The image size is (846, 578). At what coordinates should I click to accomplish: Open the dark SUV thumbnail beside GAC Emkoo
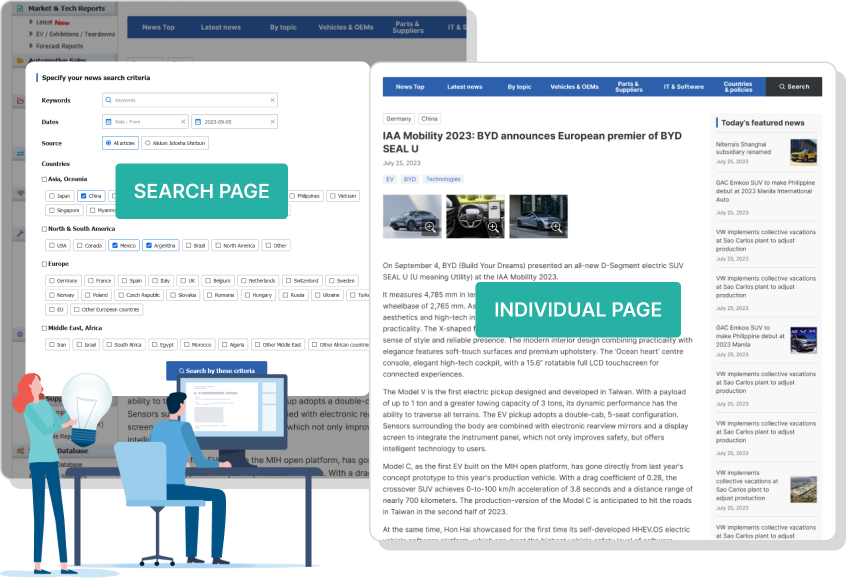click(803, 340)
